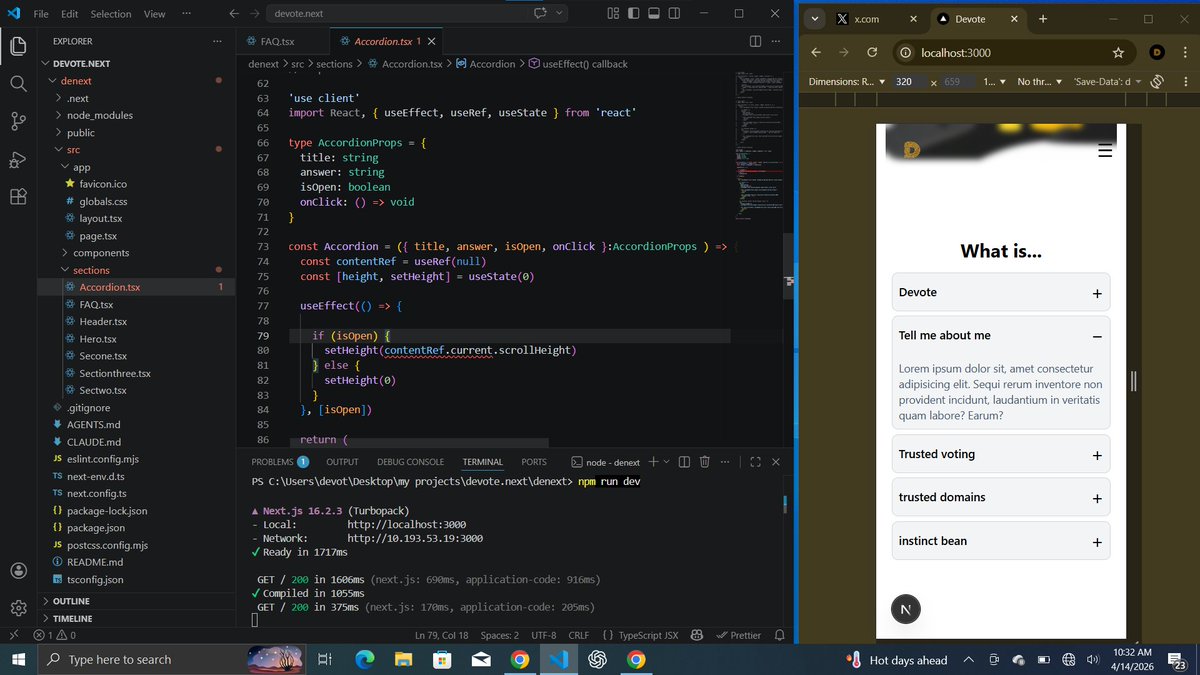Switch to the DEBUG CONSOLE tab

coord(410,462)
